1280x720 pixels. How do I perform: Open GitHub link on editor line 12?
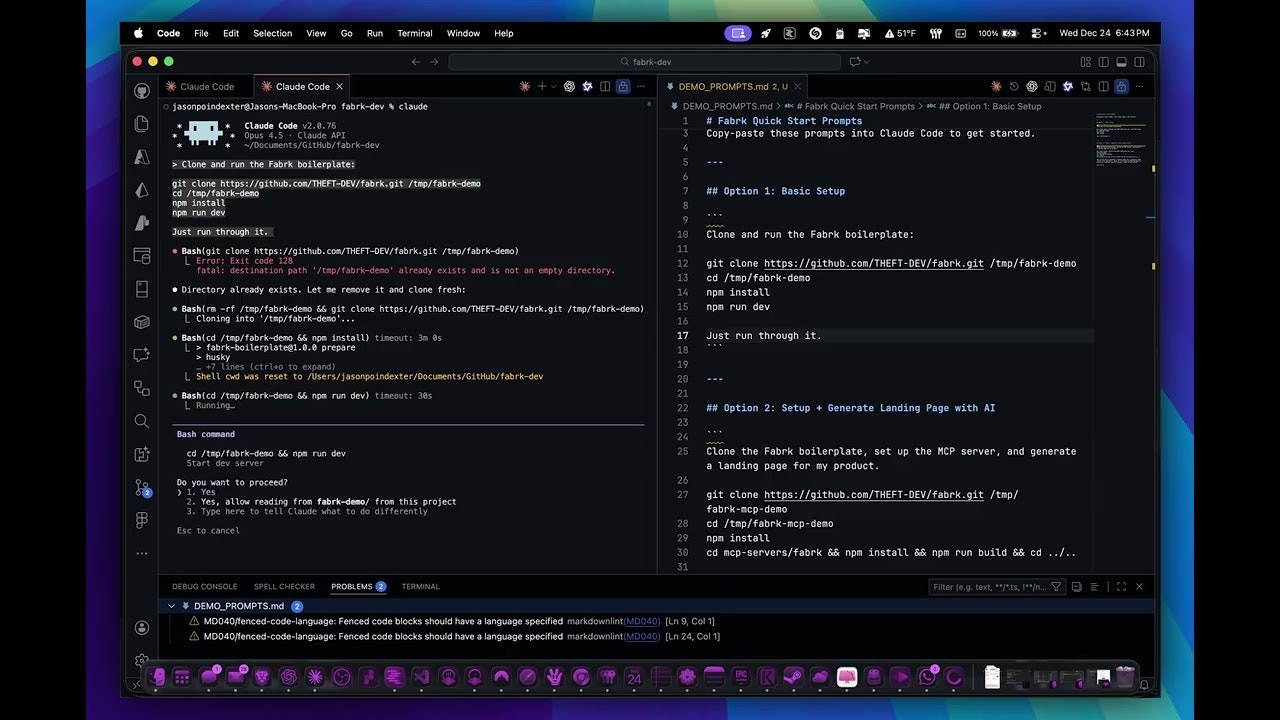click(x=874, y=264)
